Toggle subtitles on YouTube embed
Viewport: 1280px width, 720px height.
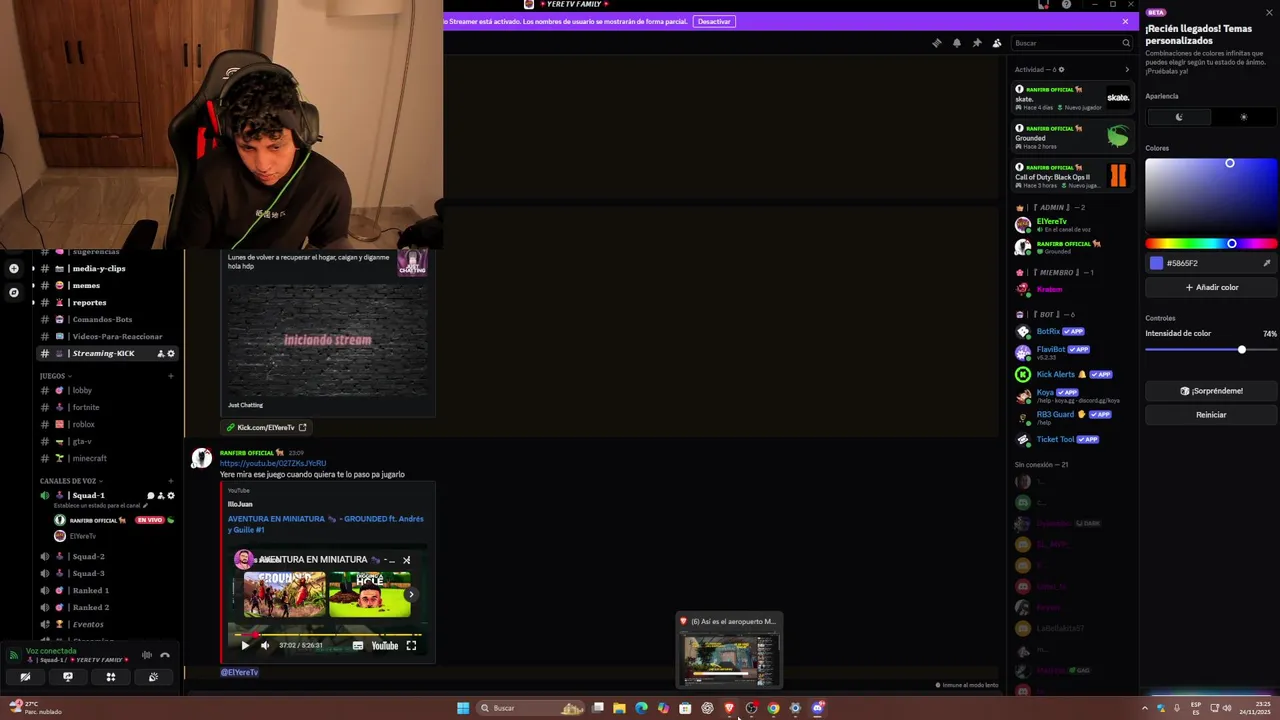point(358,646)
